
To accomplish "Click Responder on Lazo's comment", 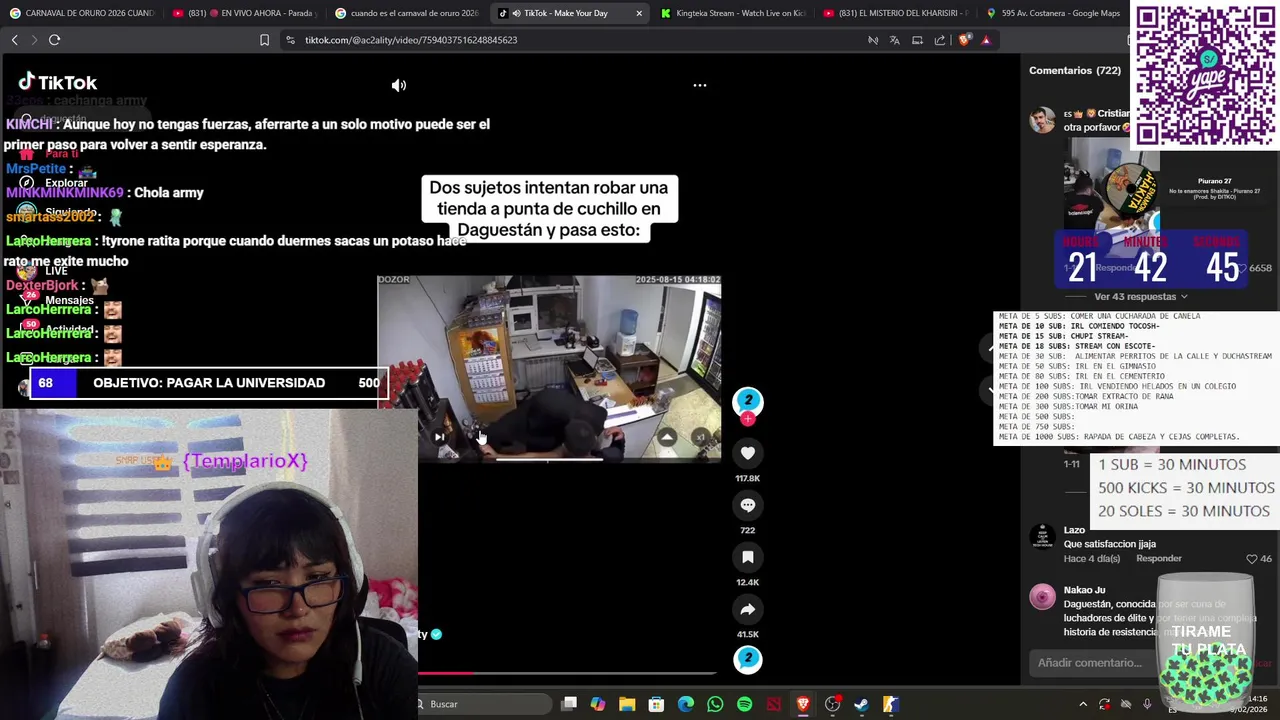I will tap(1159, 559).
